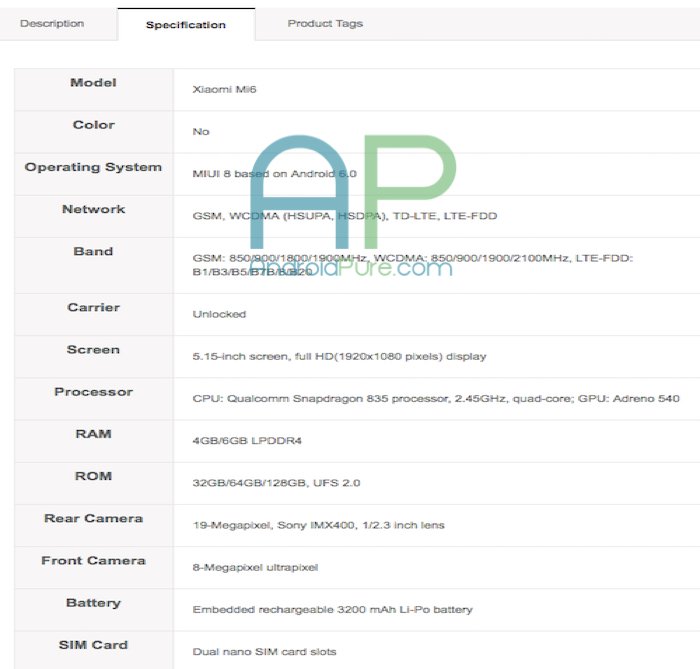
Task: Click the Carrier row label
Action: [x=93, y=307]
